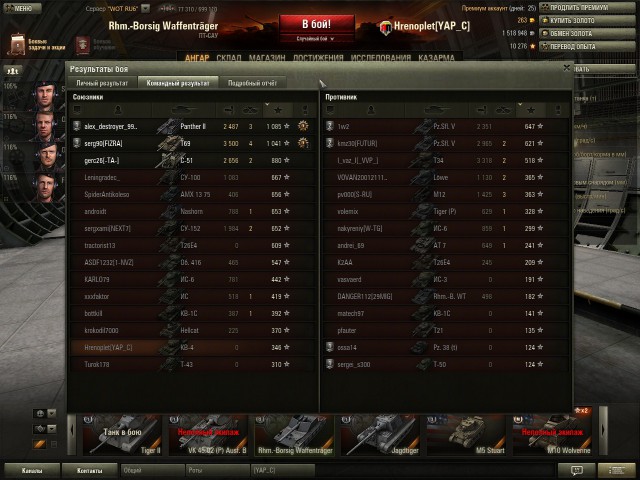
Task: Toggle the small carousel checkbox bottom-left
Action: pos(53,444)
